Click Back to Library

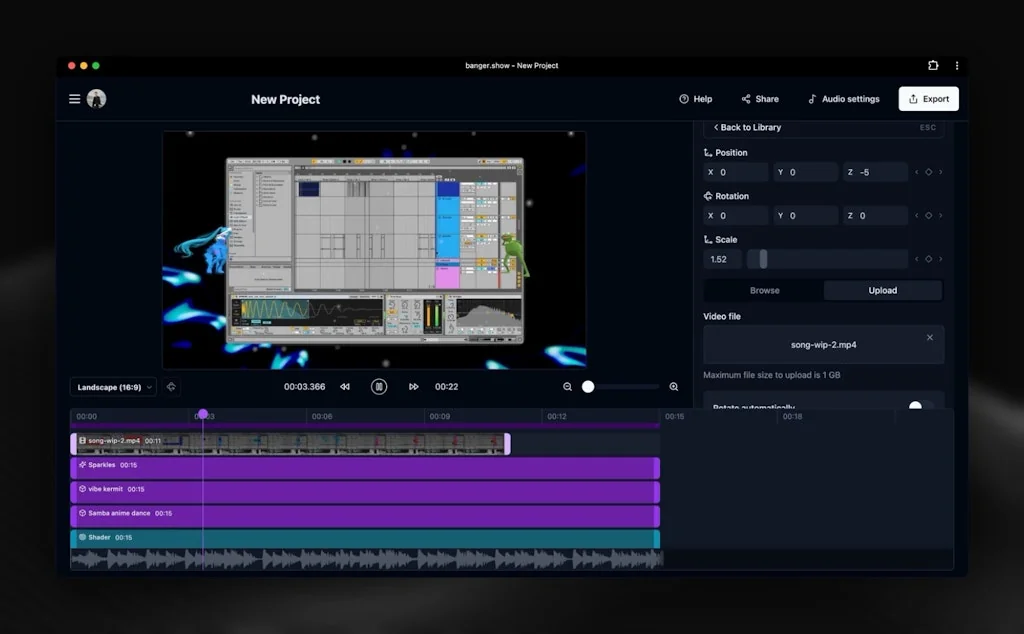[748, 128]
